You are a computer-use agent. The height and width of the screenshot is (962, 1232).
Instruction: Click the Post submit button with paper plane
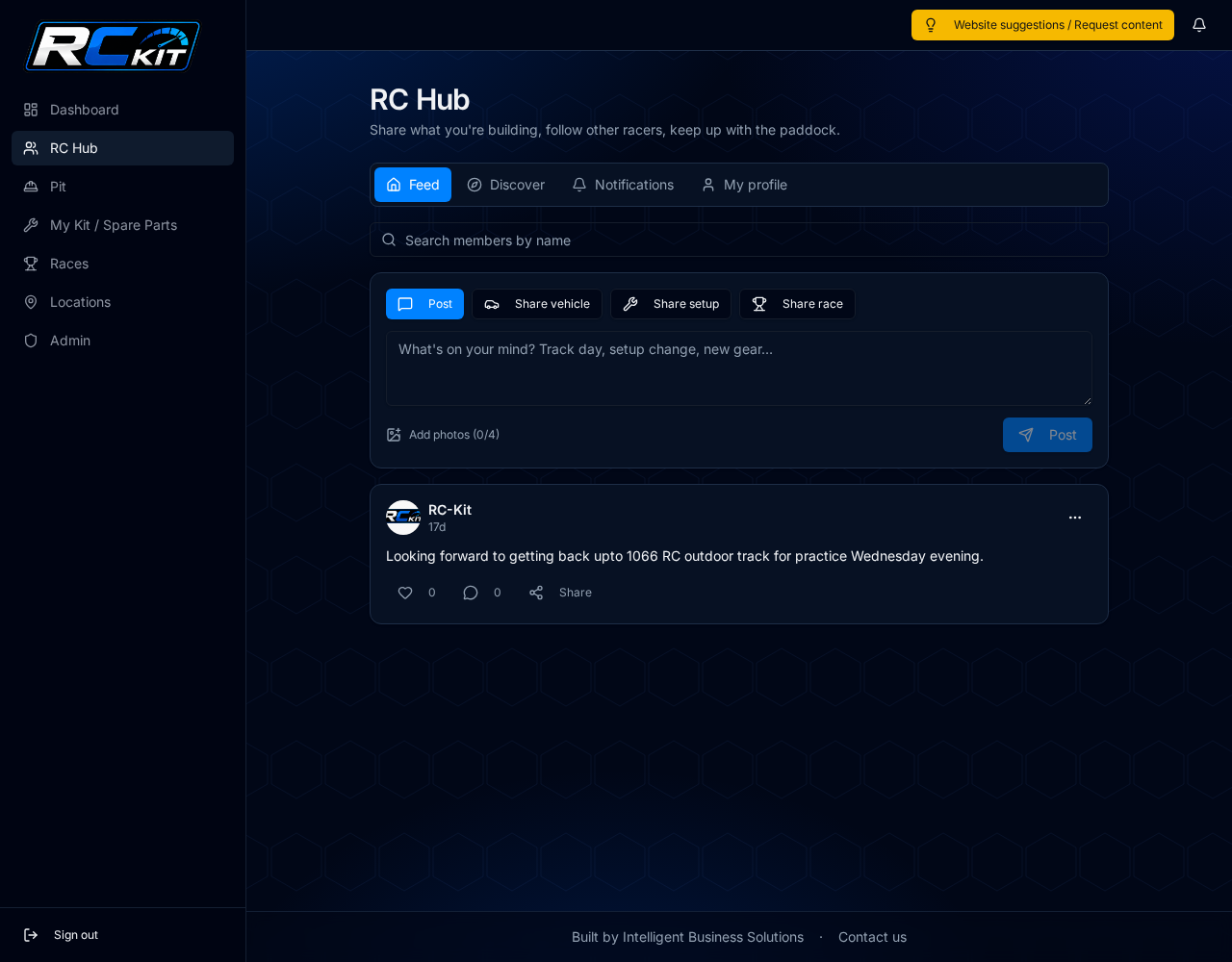(1047, 435)
